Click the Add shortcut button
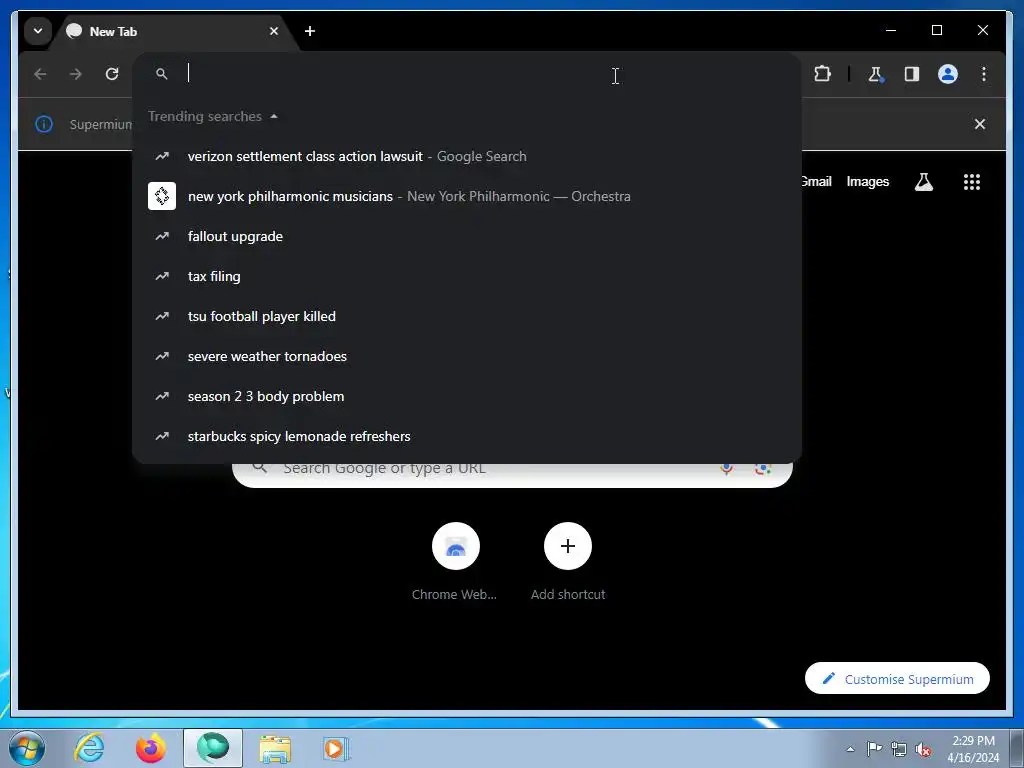This screenshot has width=1024, height=768. point(568,562)
